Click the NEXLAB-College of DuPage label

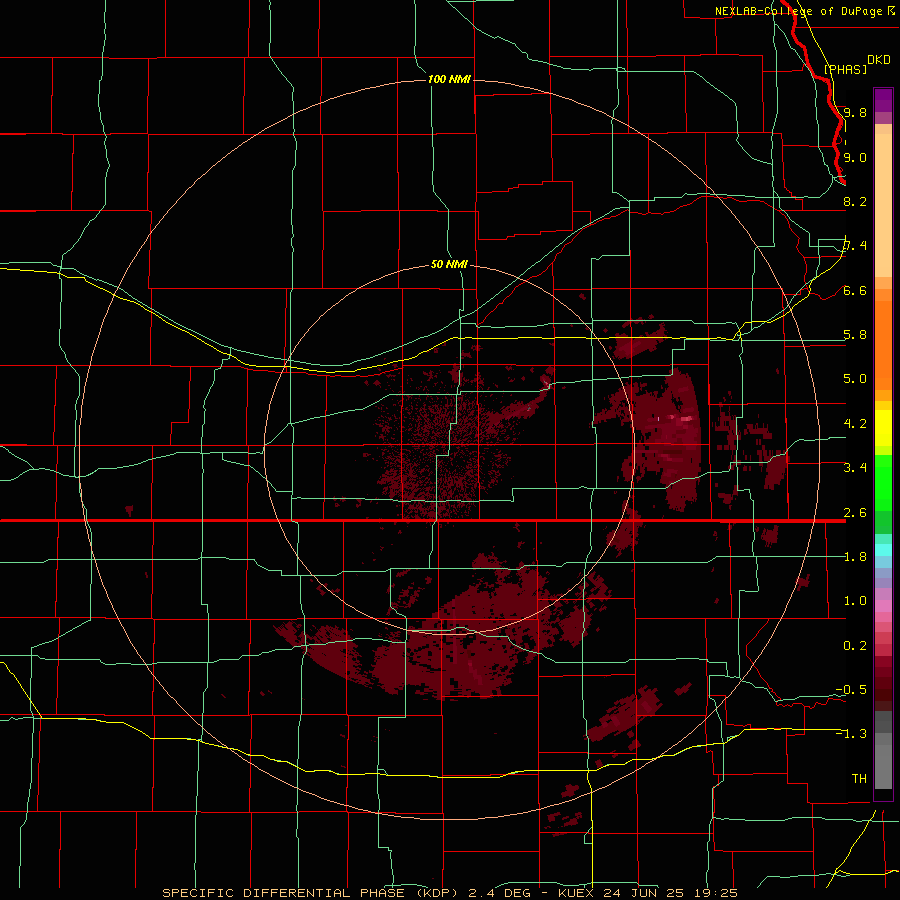(x=798, y=11)
